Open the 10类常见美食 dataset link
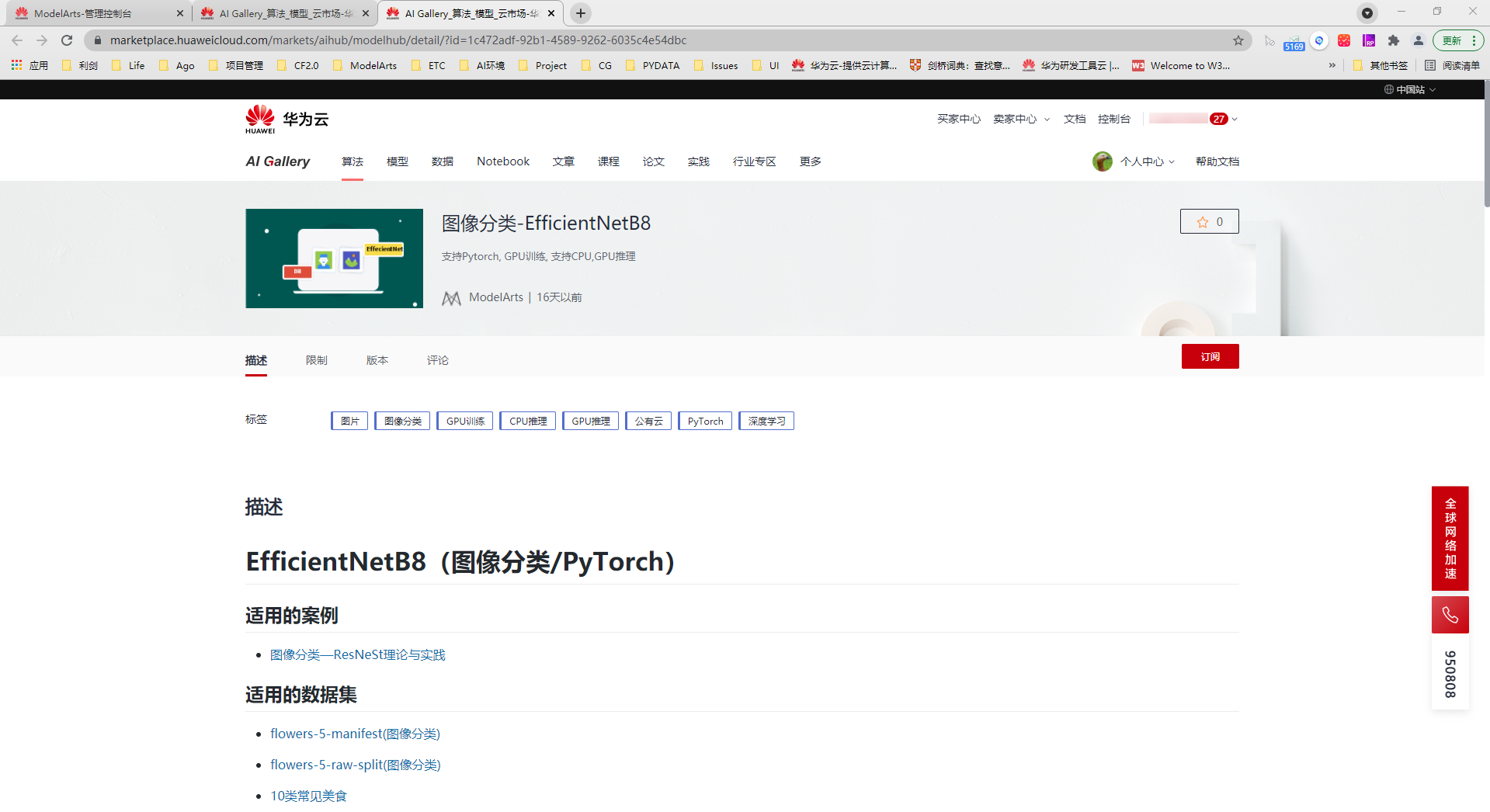 pos(308,796)
